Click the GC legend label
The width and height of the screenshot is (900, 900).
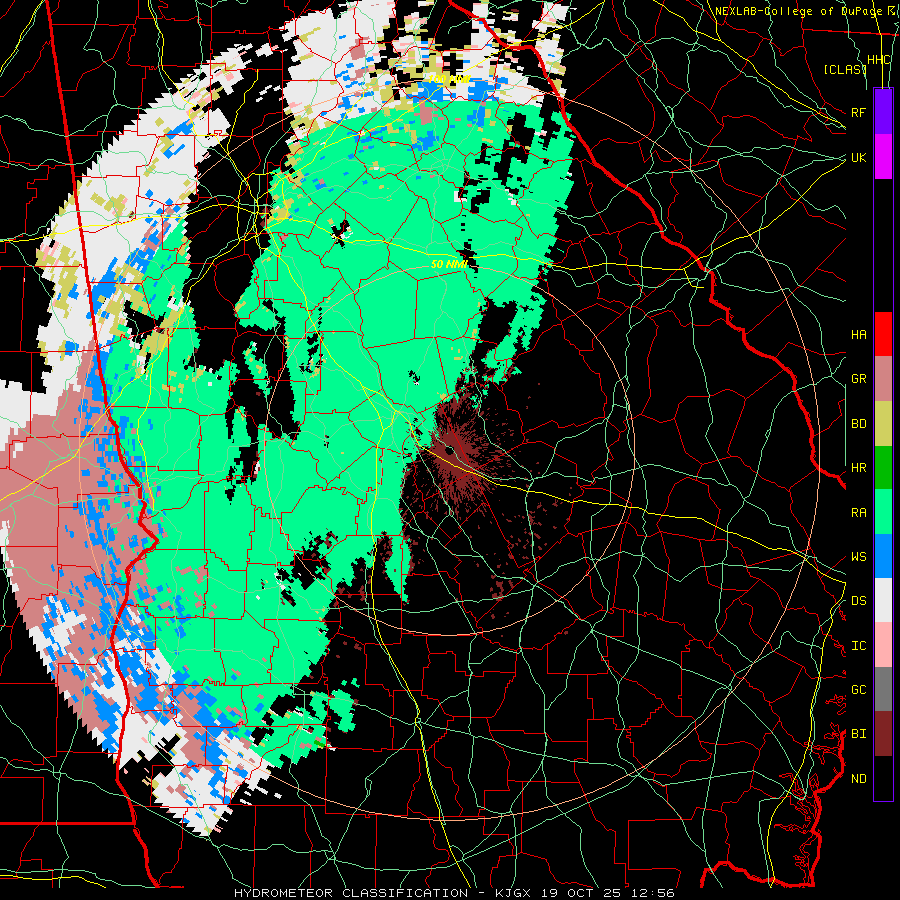[x=859, y=690]
